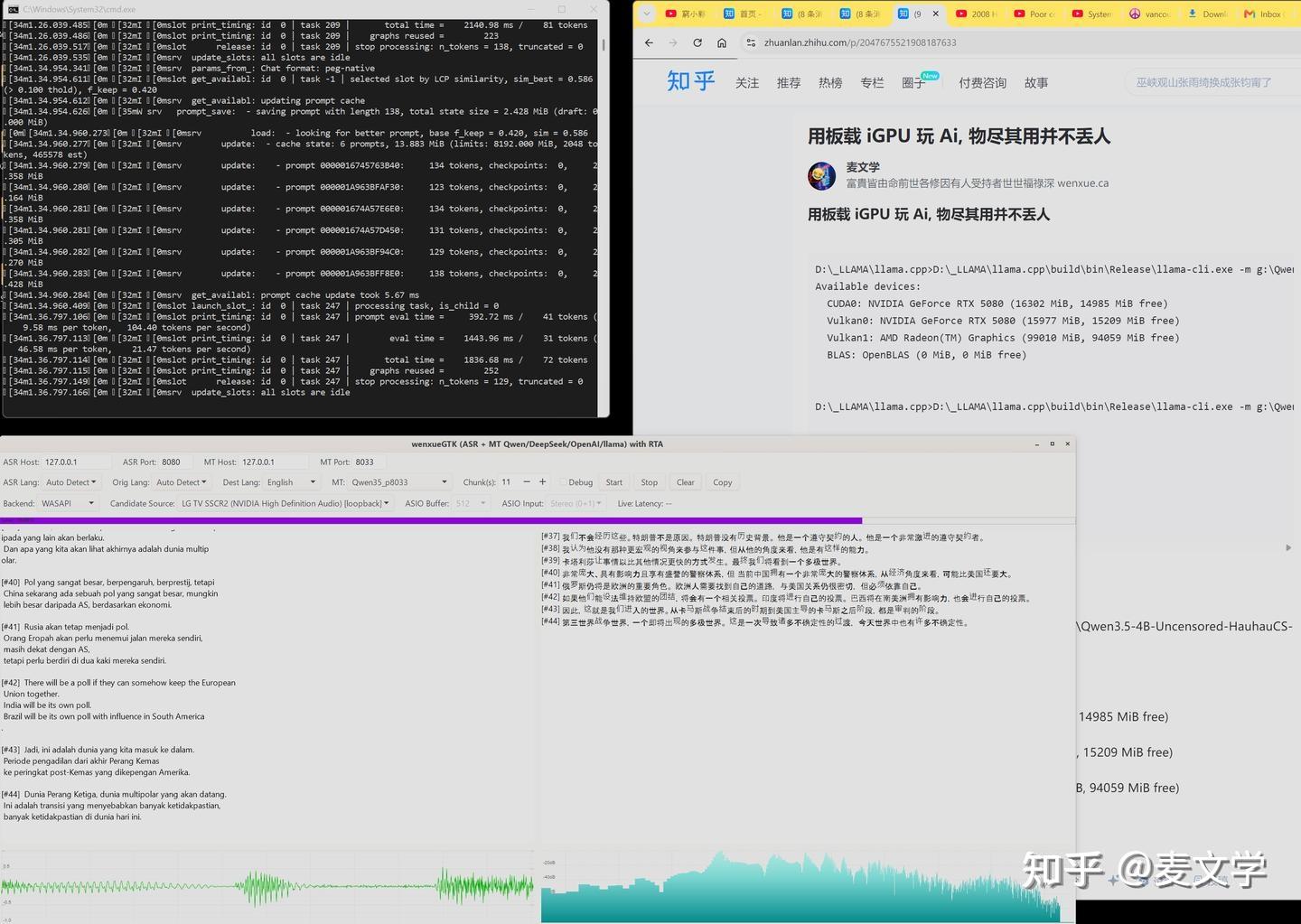Image resolution: width=1301 pixels, height=924 pixels.
Task: Open 关注 in the Zhihu navigation
Action: (x=747, y=82)
